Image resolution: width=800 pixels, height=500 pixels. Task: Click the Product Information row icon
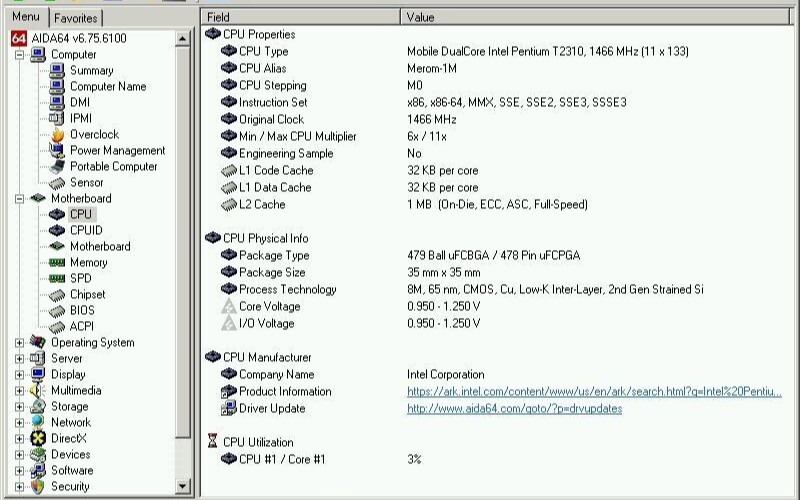coord(229,391)
